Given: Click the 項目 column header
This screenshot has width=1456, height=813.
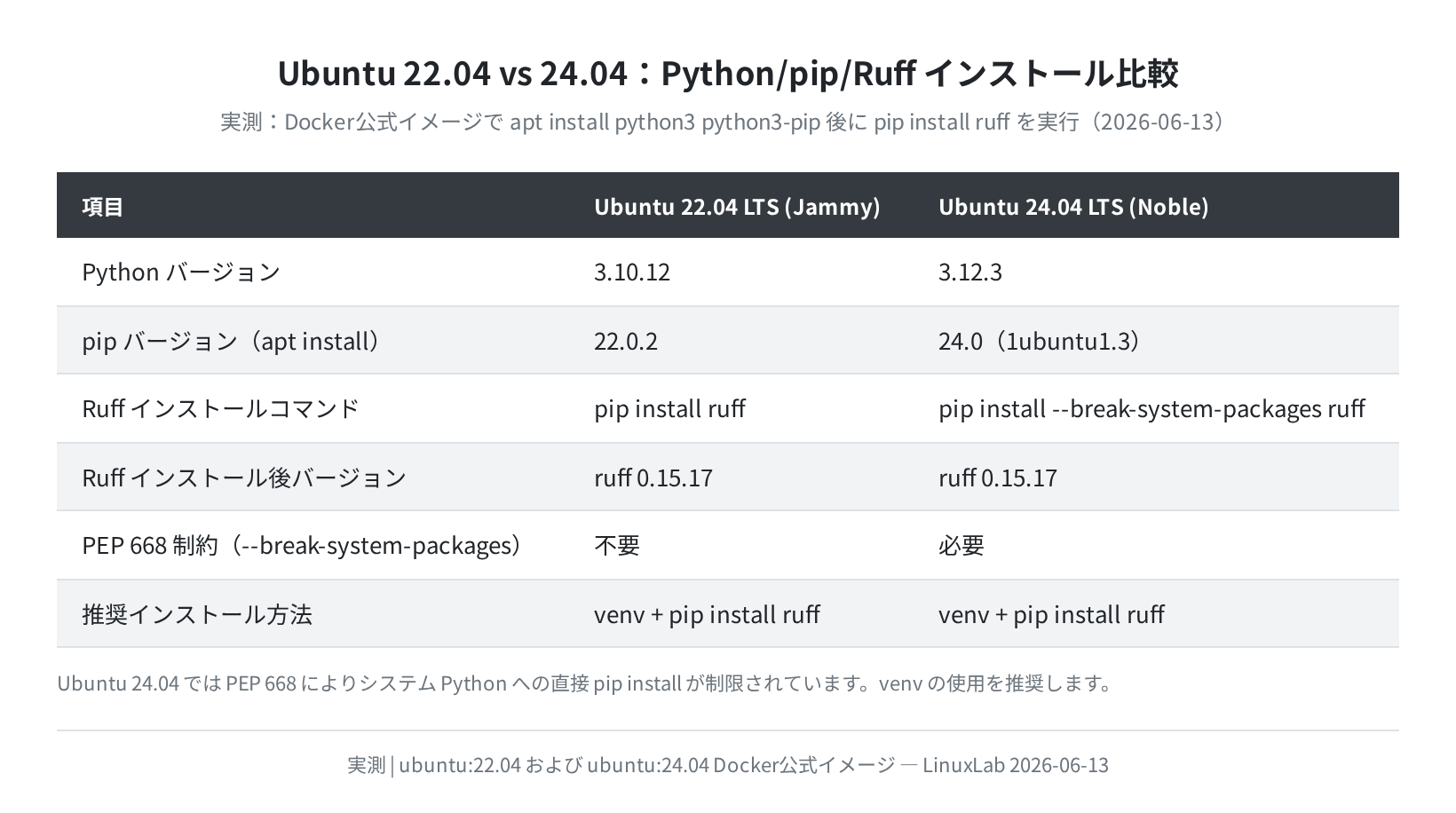Looking at the screenshot, I should coord(103,207).
